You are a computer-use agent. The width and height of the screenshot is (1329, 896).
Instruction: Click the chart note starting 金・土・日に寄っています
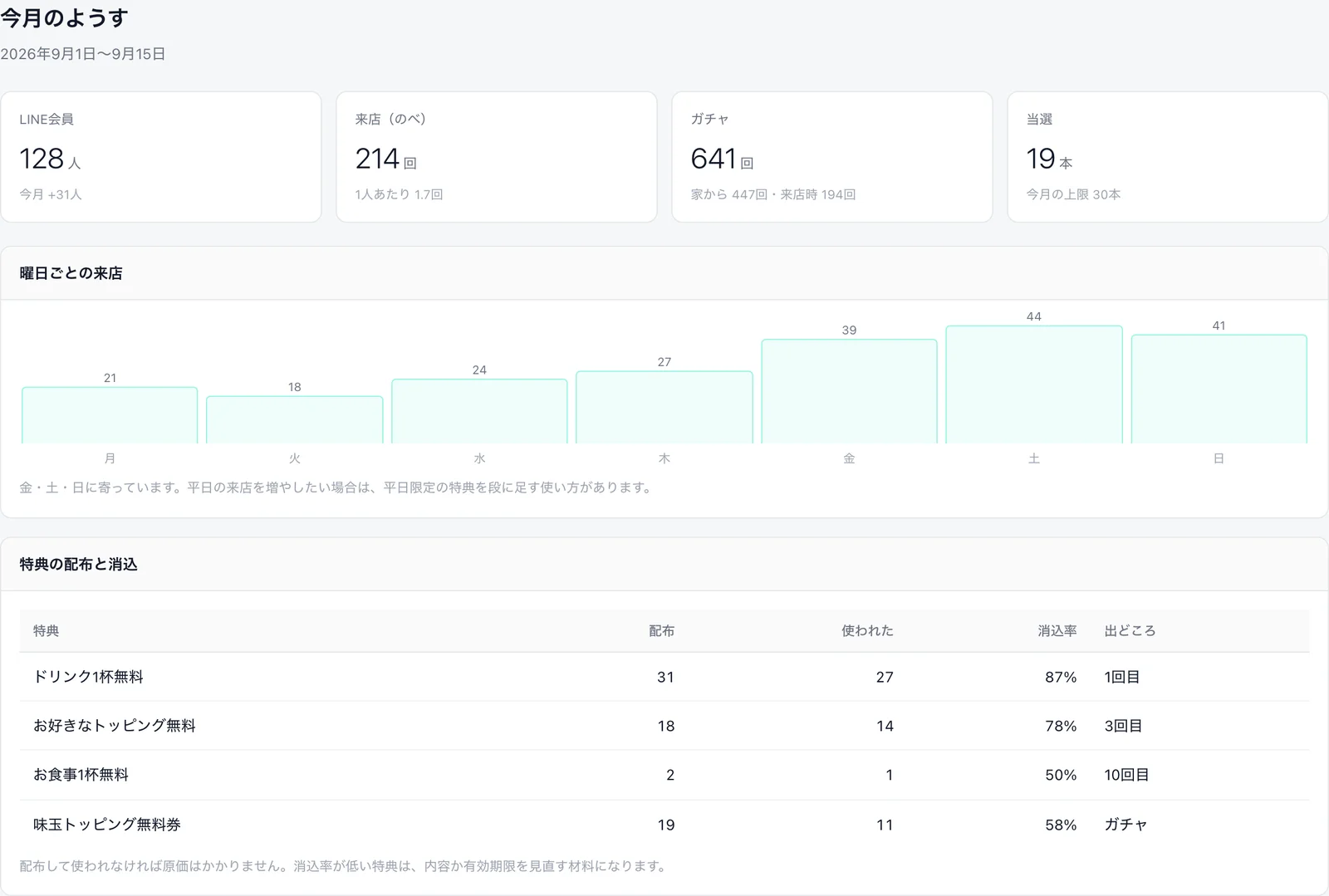pos(337,487)
